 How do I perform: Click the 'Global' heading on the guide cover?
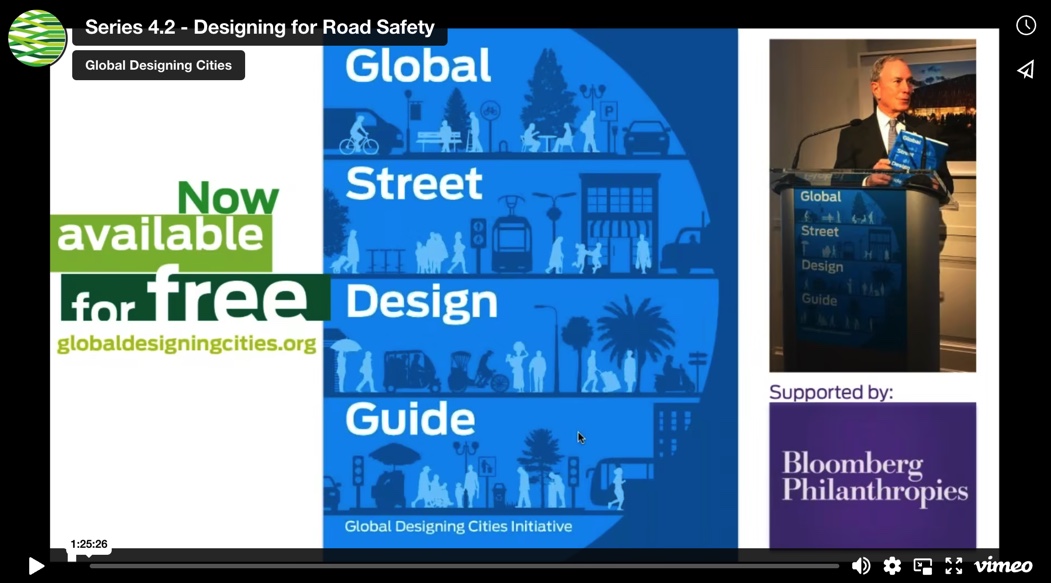(418, 66)
